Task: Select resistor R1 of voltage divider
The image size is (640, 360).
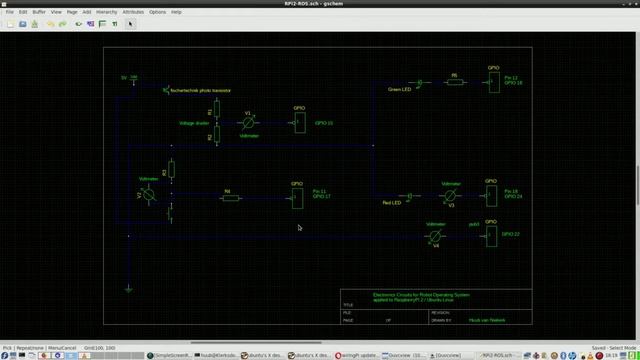Action: [x=217, y=109]
